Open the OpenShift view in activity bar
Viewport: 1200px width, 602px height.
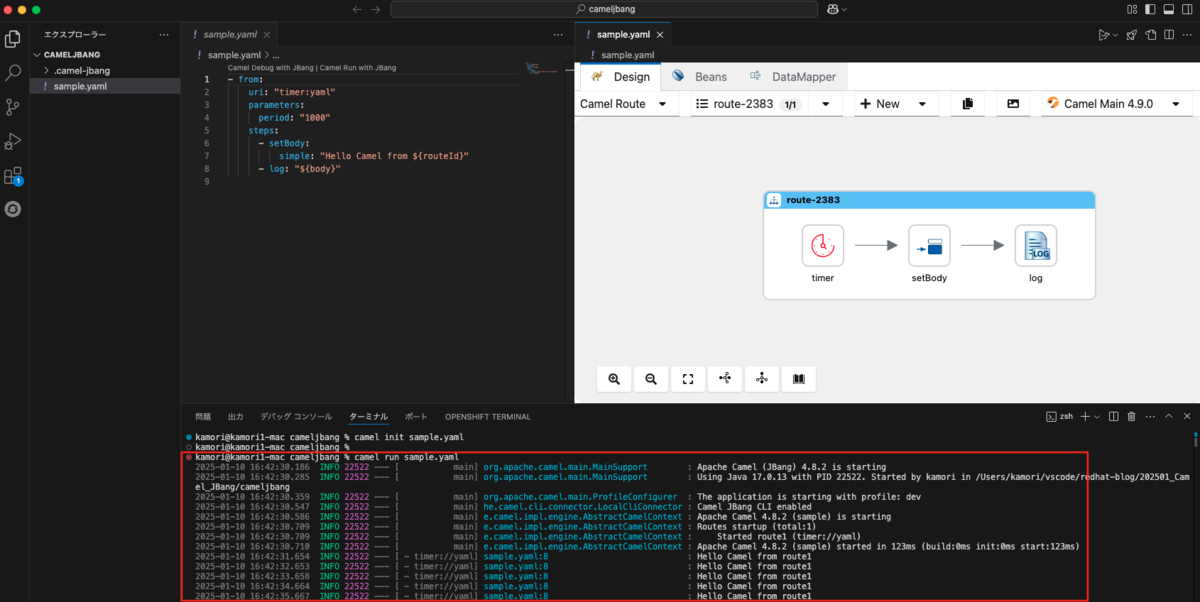pyautogui.click(x=14, y=210)
